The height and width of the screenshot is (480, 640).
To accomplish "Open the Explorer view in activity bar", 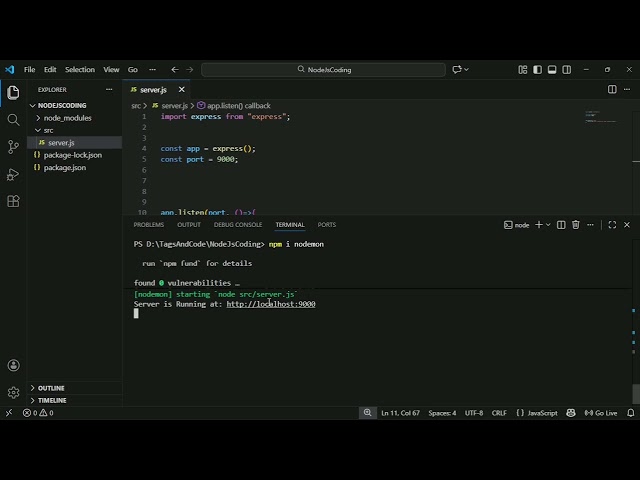I will click(13, 93).
